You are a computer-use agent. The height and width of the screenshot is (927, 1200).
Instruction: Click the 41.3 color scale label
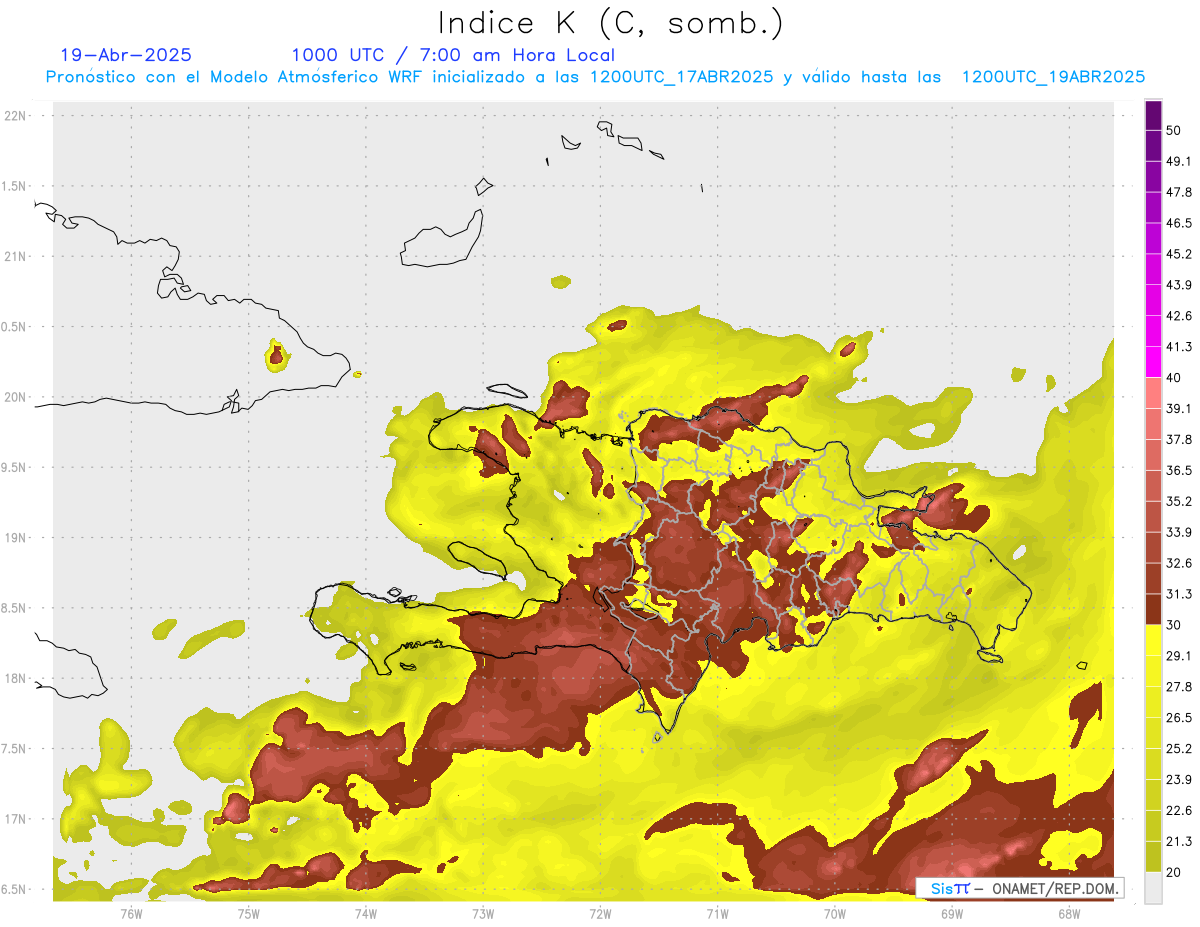[x=1180, y=347]
